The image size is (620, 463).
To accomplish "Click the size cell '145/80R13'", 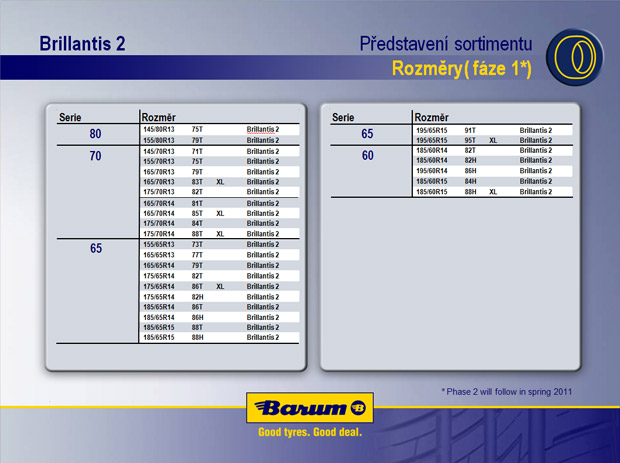I will 159,129.
